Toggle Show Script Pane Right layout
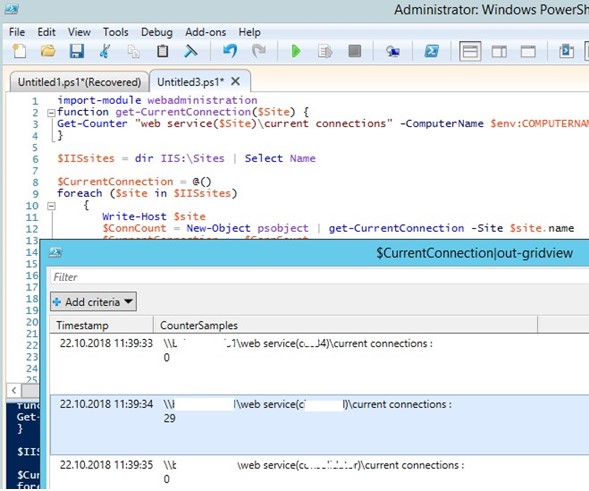This screenshot has height=491, width=589. [x=499, y=51]
